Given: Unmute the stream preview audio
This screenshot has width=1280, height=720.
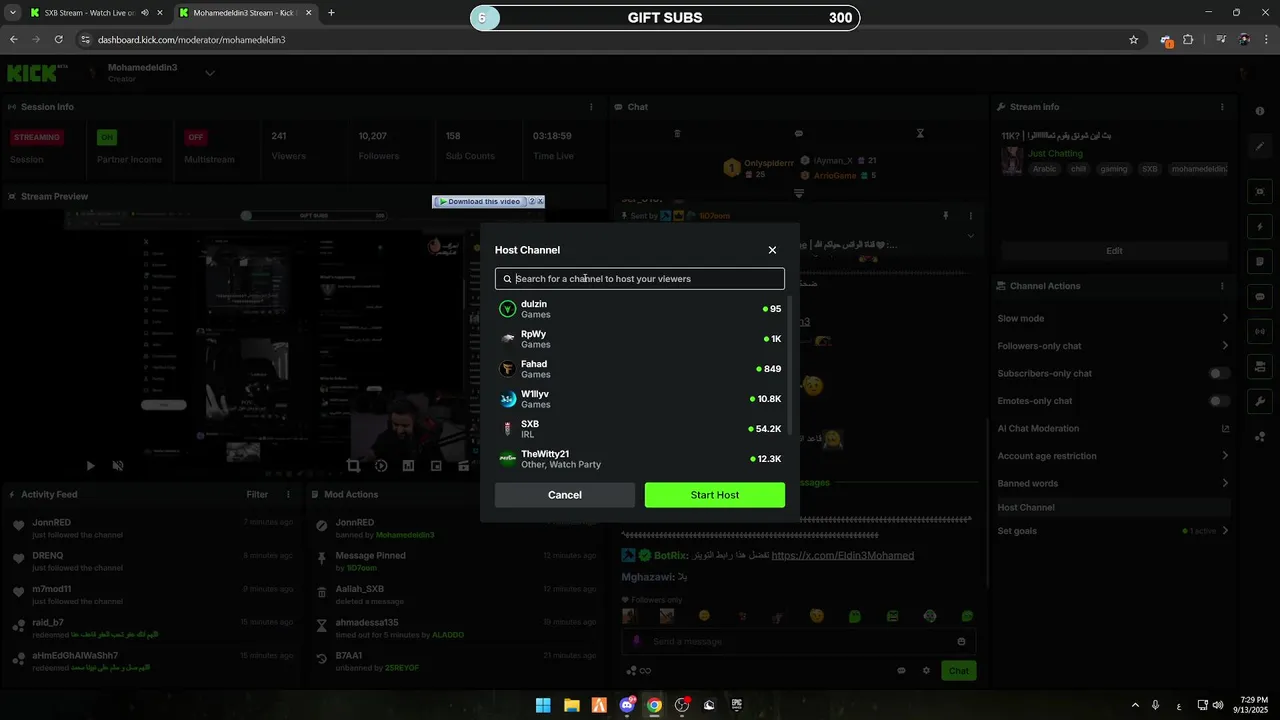Looking at the screenshot, I should tap(118, 466).
